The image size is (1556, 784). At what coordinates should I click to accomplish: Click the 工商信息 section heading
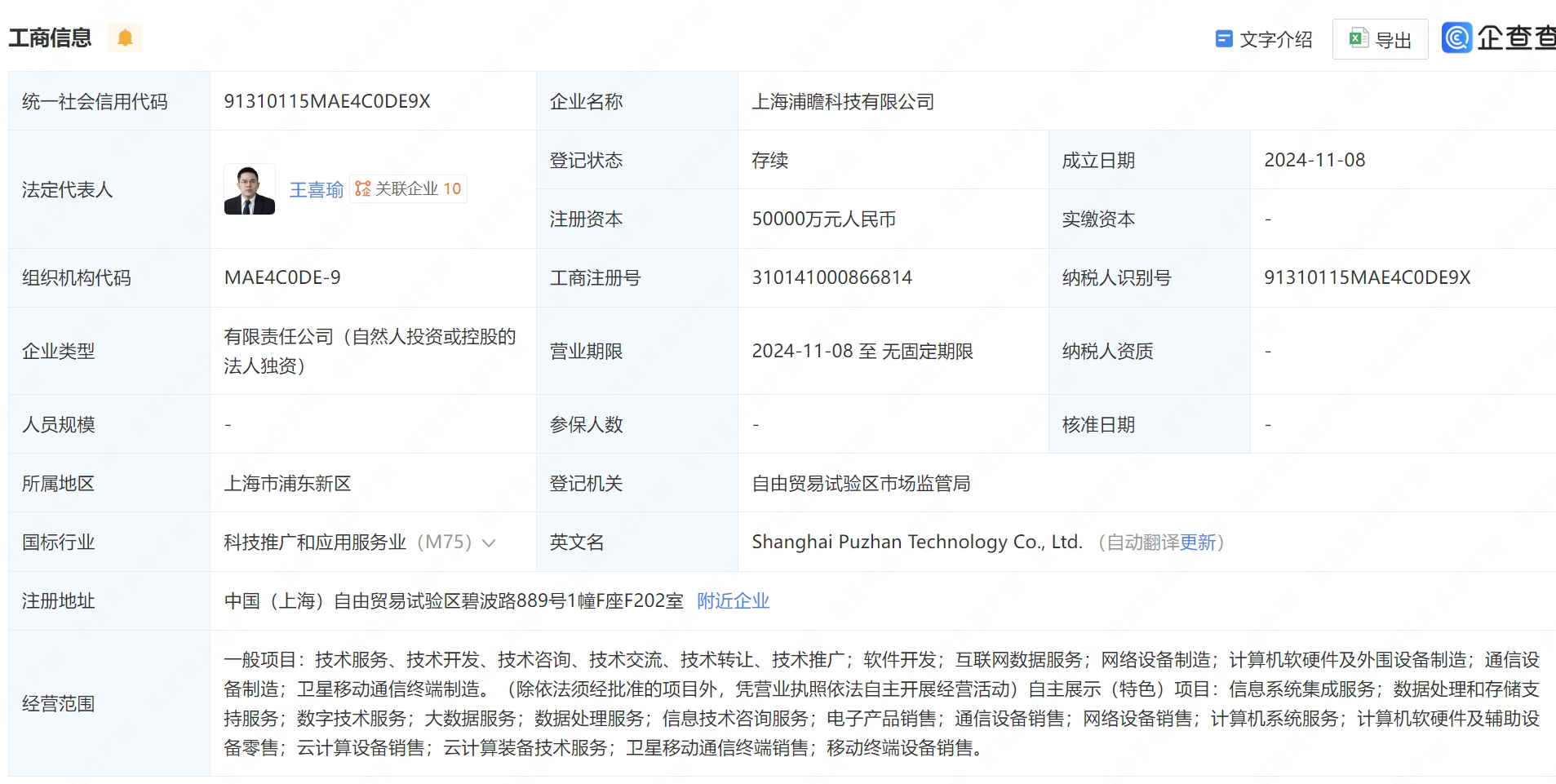click(50, 38)
